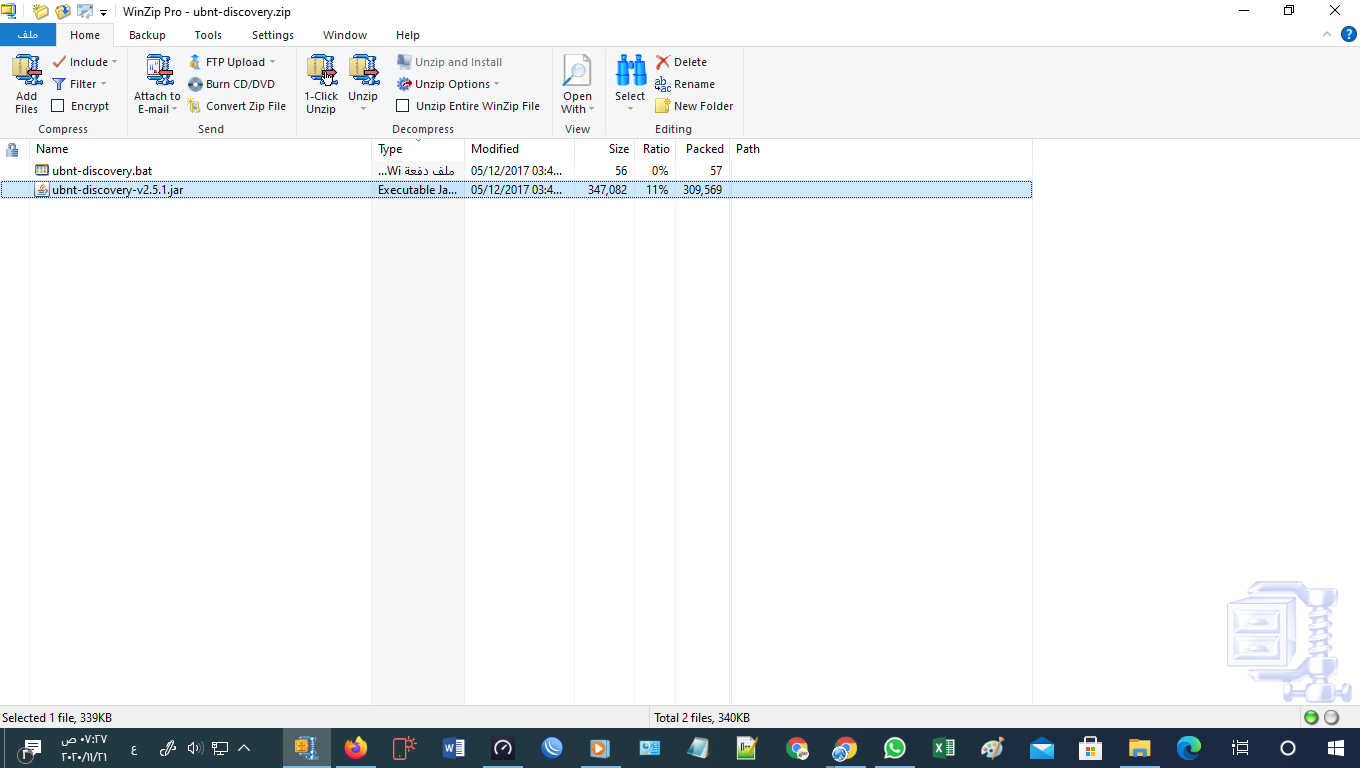Screen dimensions: 1360x768
Task: Switch to the Backup tab
Action: (147, 35)
